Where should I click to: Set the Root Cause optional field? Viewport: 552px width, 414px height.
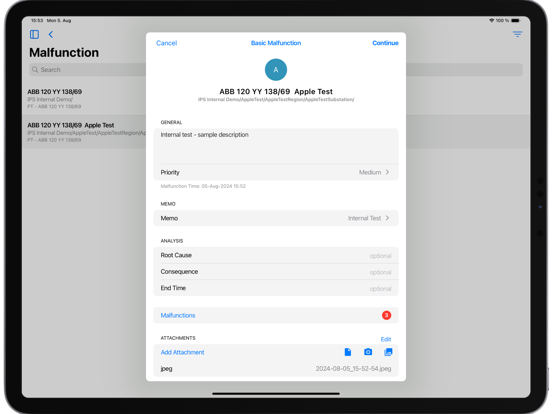[x=276, y=255]
